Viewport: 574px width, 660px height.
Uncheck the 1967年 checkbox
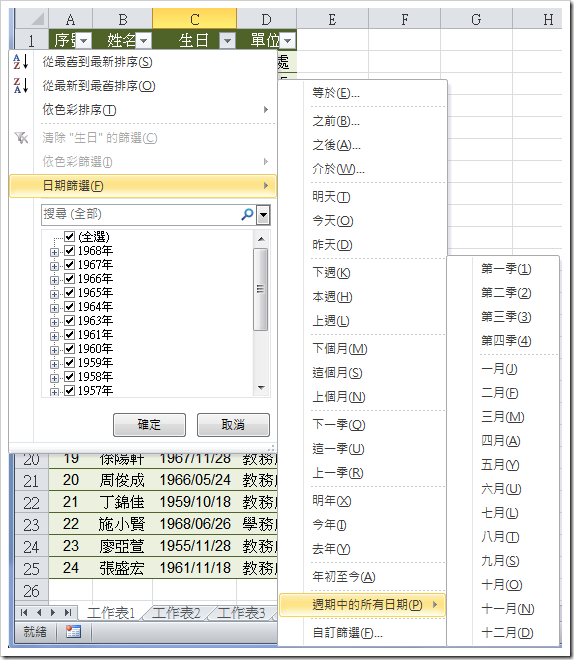69,265
